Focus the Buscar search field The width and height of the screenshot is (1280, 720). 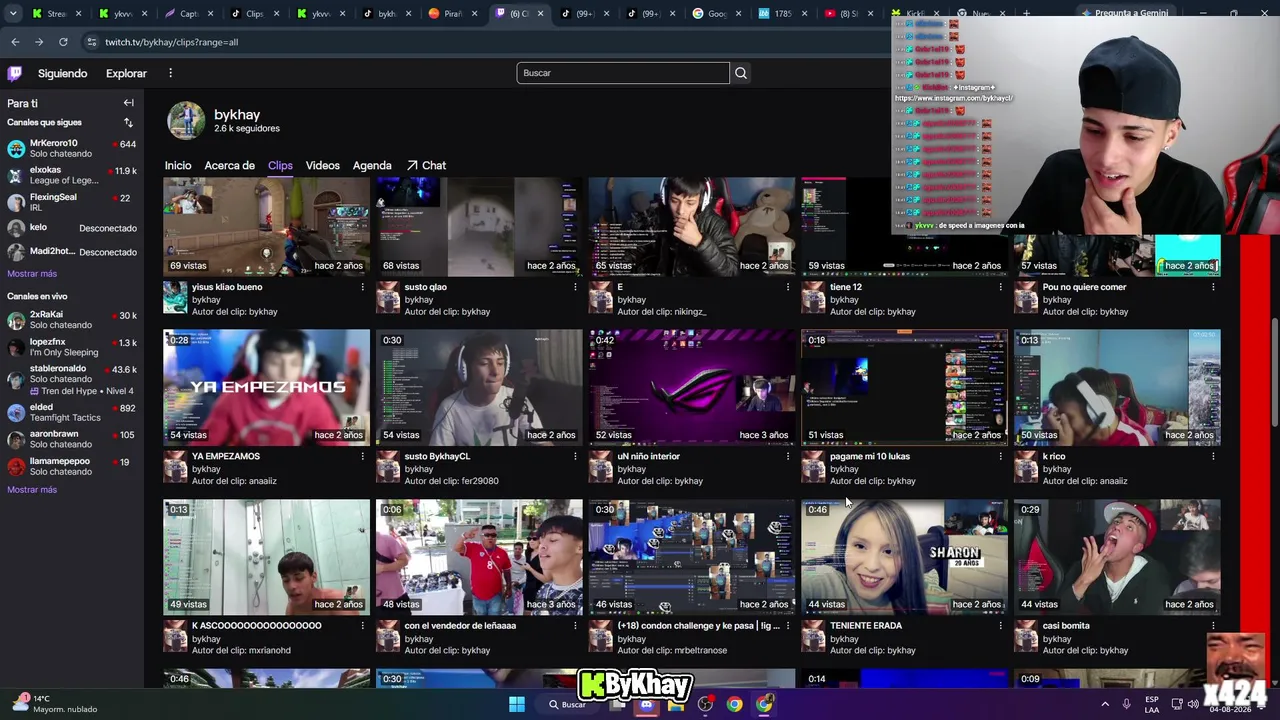(623, 73)
